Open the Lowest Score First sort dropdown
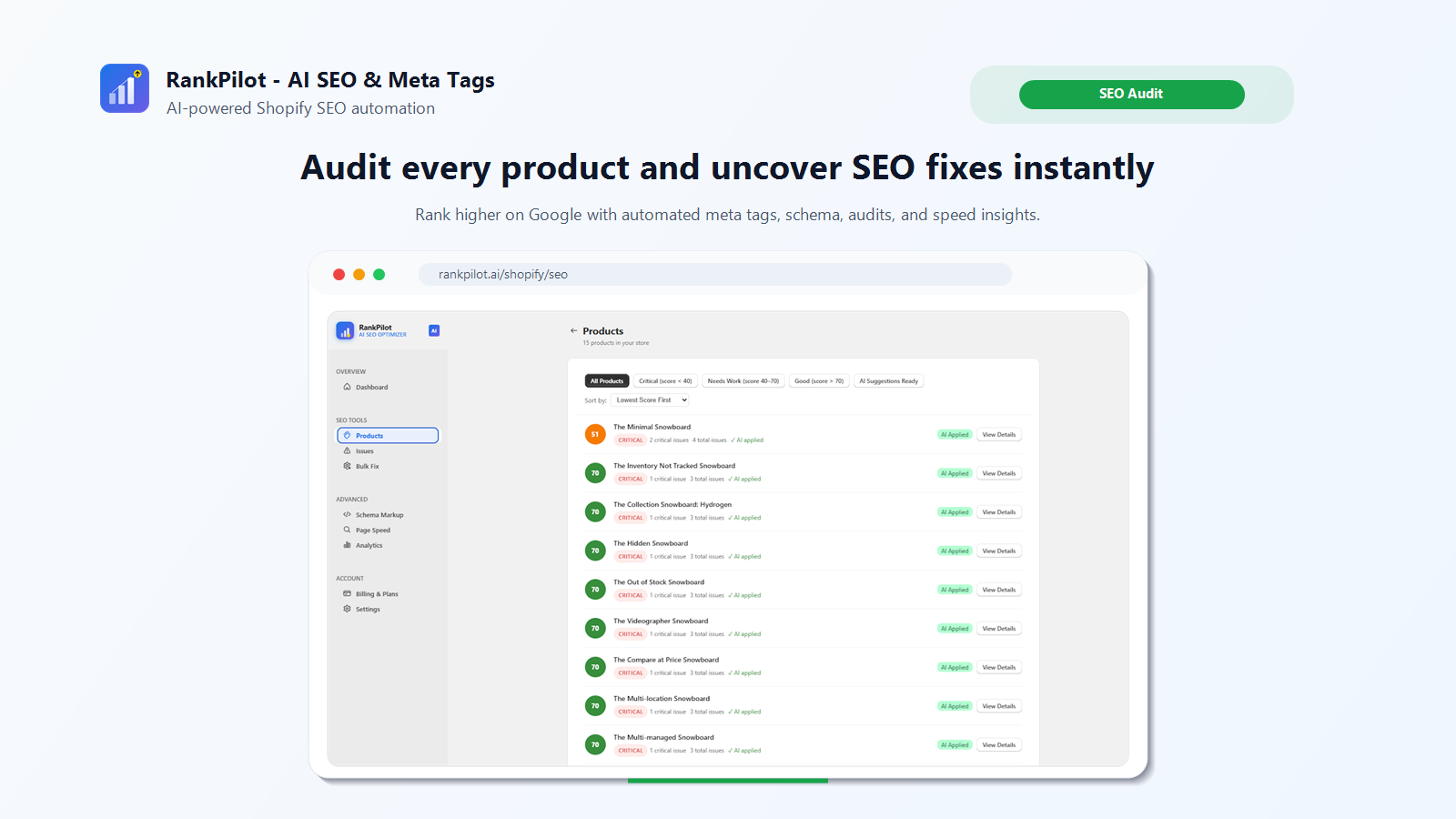1456x819 pixels. (651, 400)
